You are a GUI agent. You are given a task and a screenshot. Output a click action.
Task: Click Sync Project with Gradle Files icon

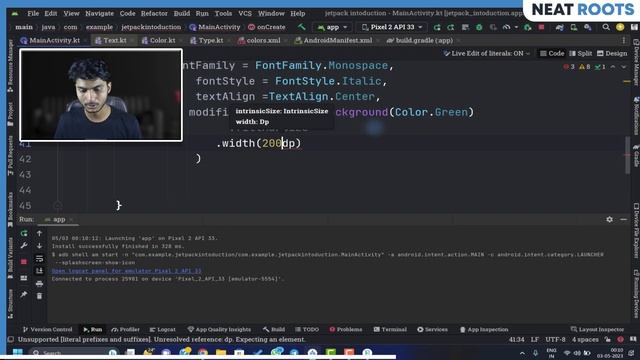pyautogui.click(x=560, y=27)
